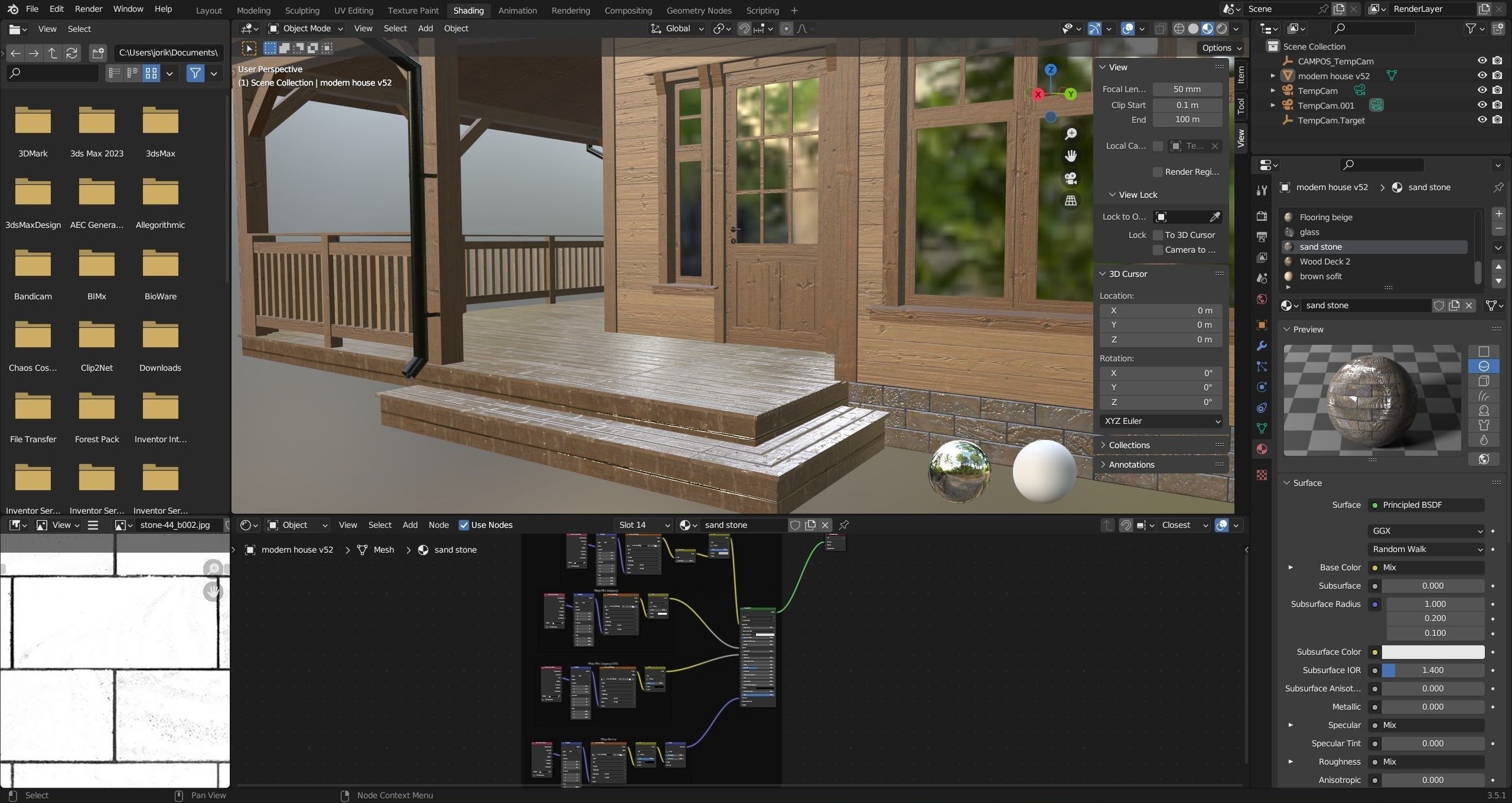1512x803 pixels.
Task: Open Texture properties checker tab
Action: 1262,475
